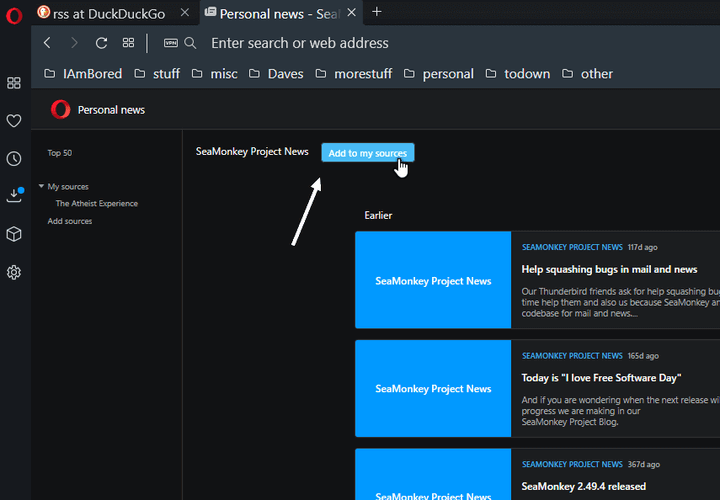The width and height of the screenshot is (720, 500).
Task: Select The Atheist Experience source
Action: (96, 203)
